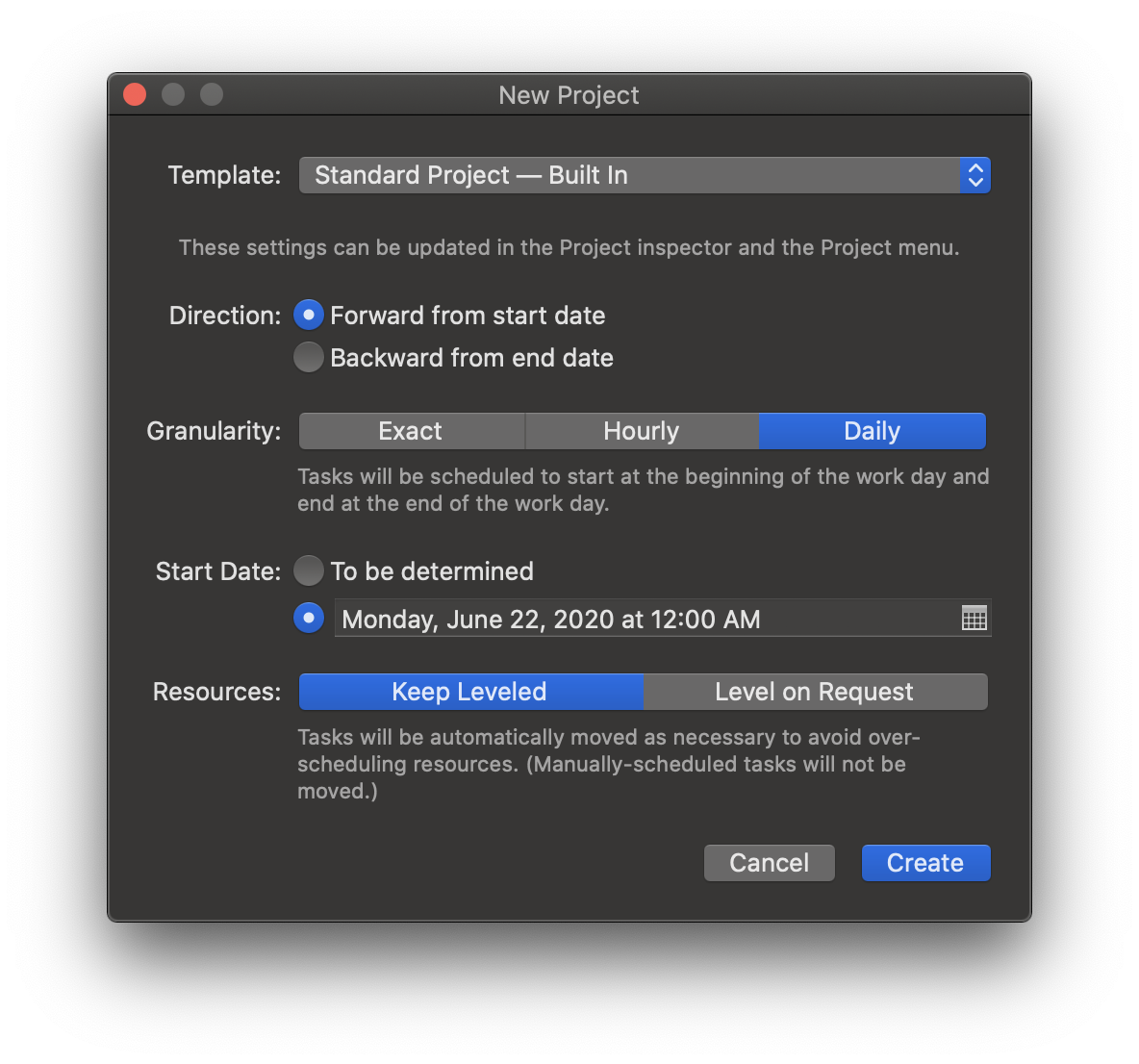Set granularity to Daily
Image resolution: width=1139 pixels, height=1064 pixels.
coord(872,431)
